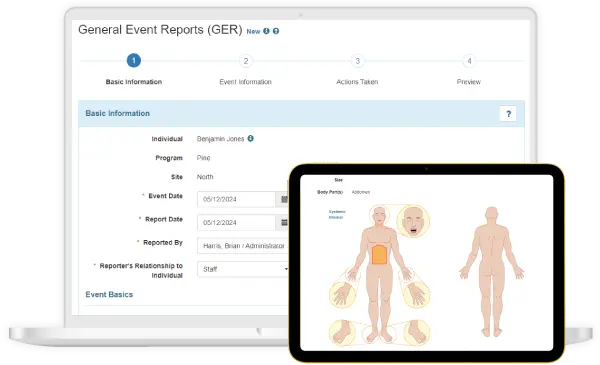Click the Event Information step label
This screenshot has height=365, width=600.
[245, 82]
